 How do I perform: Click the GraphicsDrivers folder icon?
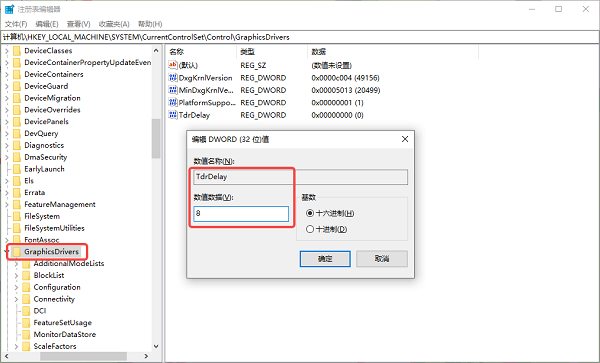(16, 252)
